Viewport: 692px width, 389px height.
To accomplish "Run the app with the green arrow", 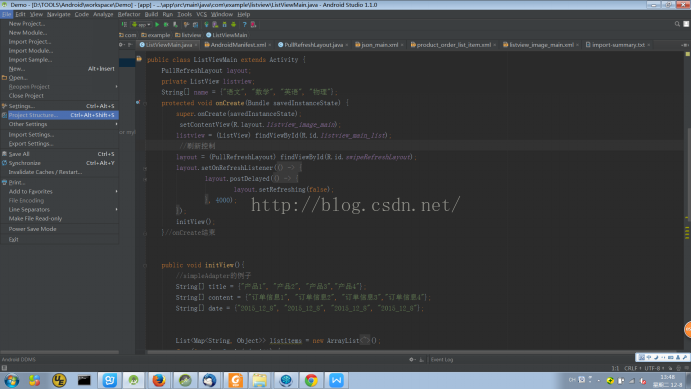I will click(157, 25).
